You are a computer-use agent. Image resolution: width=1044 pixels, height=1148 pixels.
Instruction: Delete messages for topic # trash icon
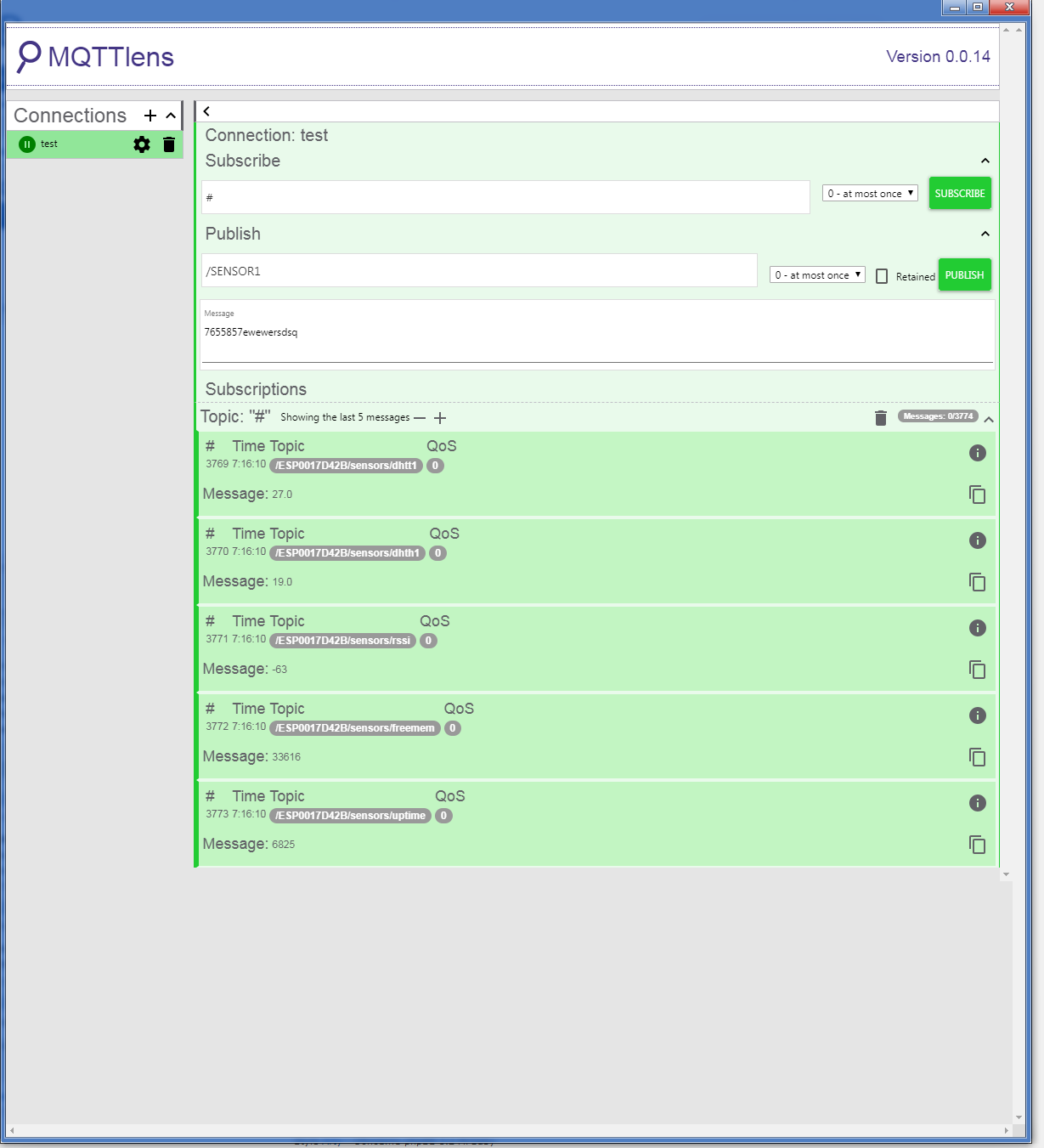[881, 417]
